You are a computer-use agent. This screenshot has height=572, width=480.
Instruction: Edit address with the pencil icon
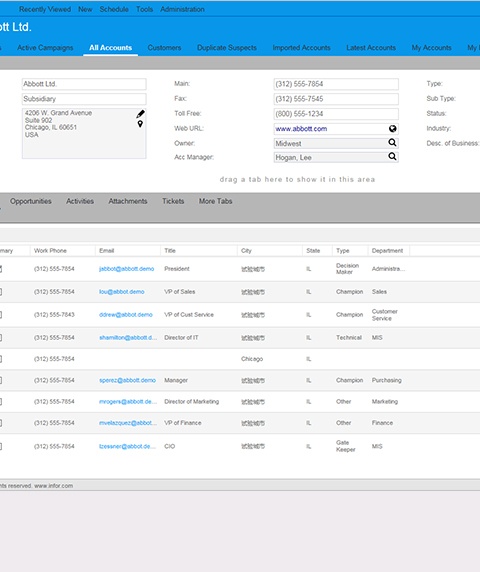(140, 114)
